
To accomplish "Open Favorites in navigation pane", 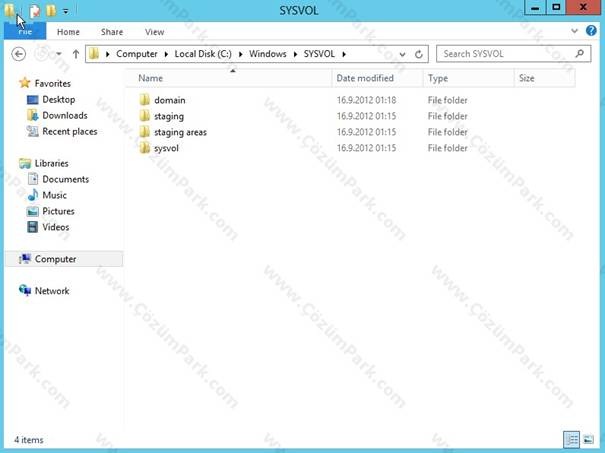I will [x=52, y=83].
